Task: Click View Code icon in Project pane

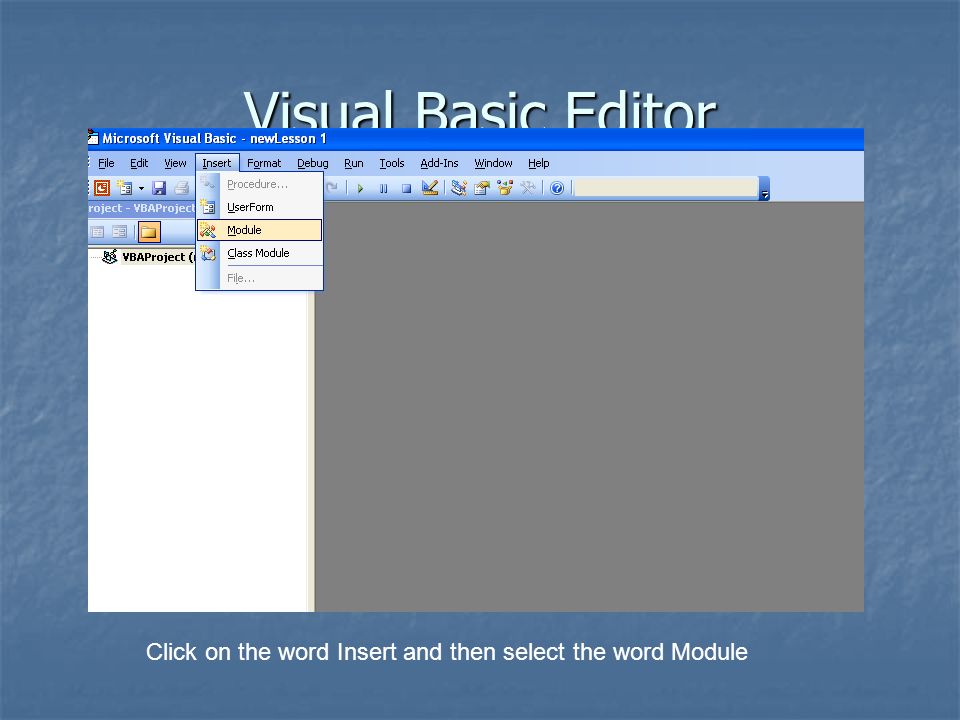Action: (97, 232)
